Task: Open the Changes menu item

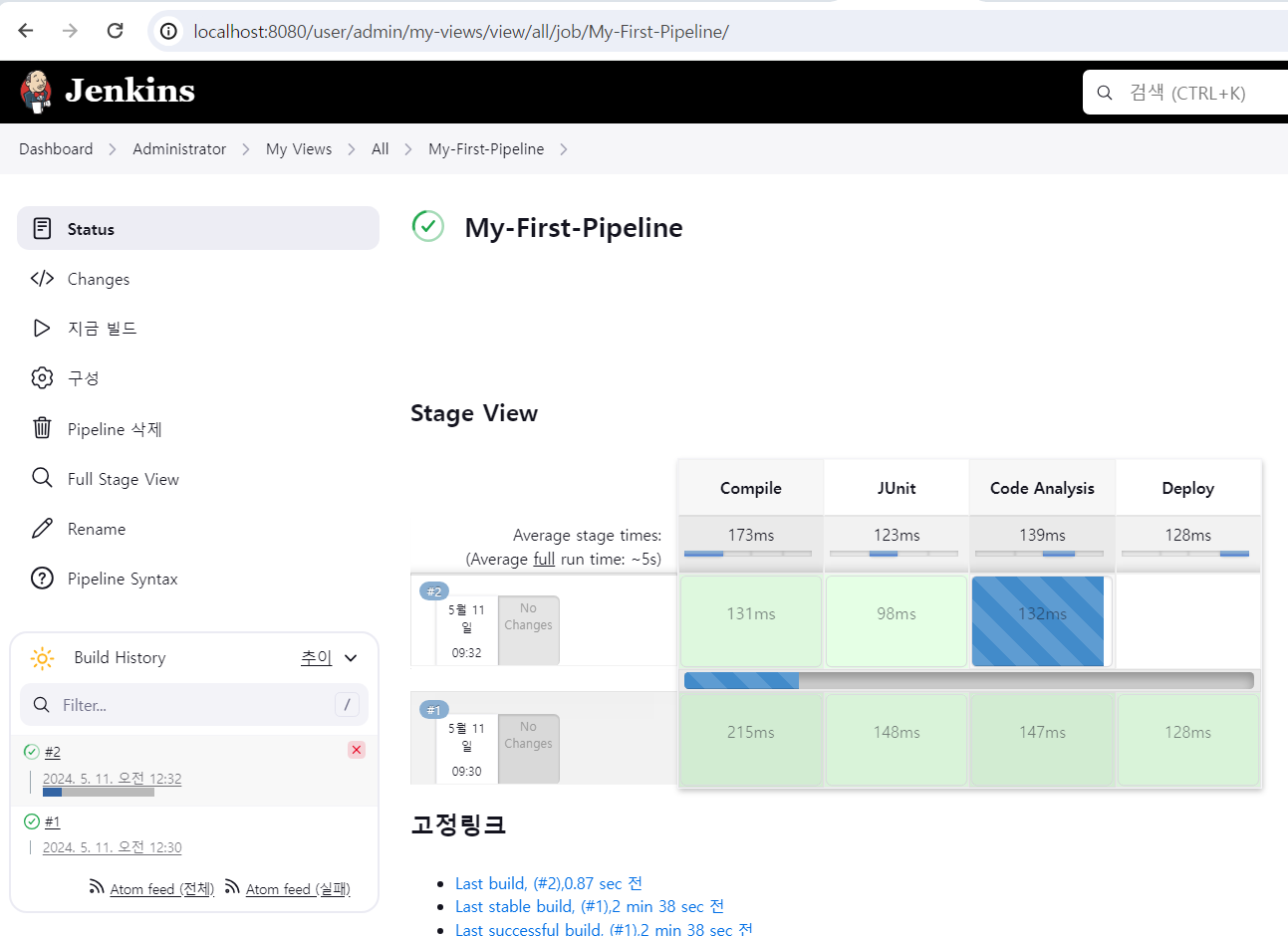Action: coord(198,279)
